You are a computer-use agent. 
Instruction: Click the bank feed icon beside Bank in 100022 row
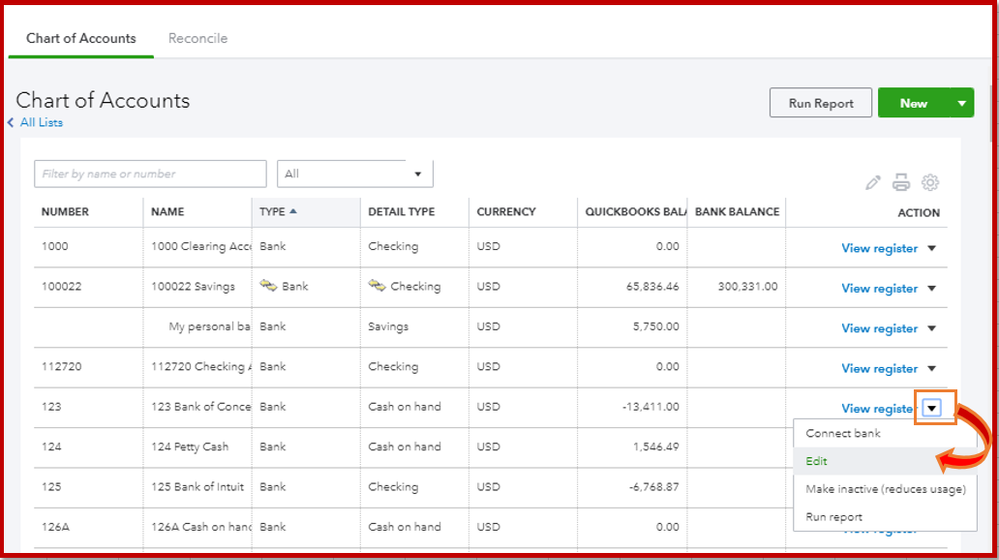pos(268,286)
